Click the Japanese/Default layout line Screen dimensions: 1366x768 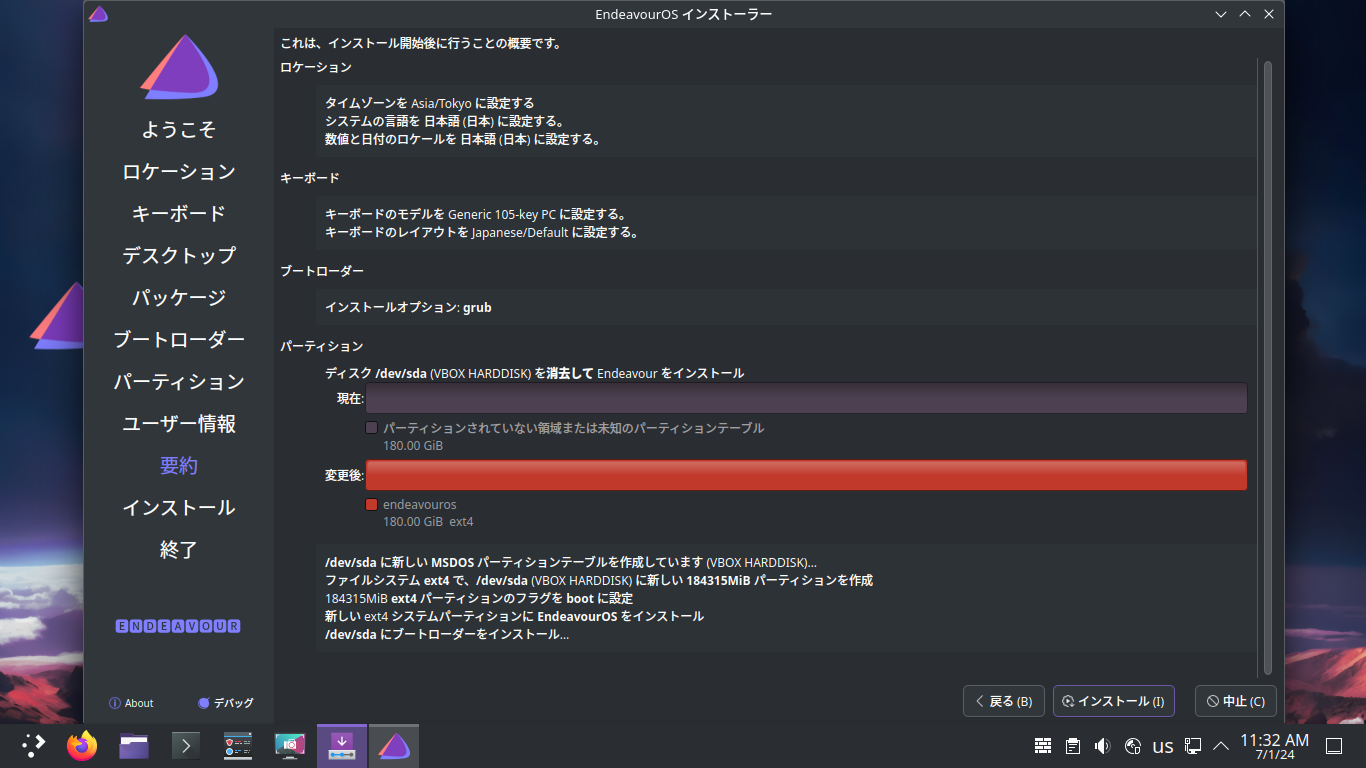[x=482, y=232]
